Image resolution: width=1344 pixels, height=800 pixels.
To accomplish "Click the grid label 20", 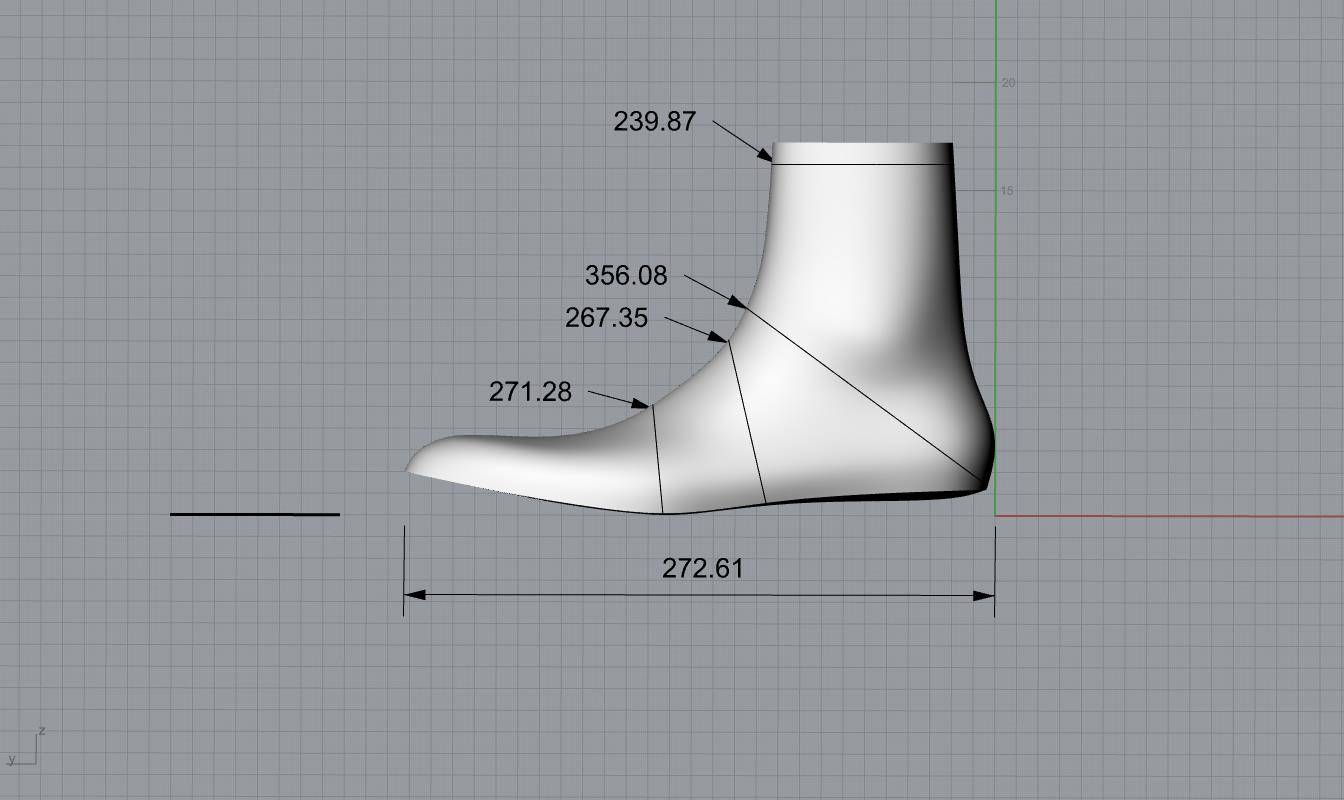I will [1008, 83].
